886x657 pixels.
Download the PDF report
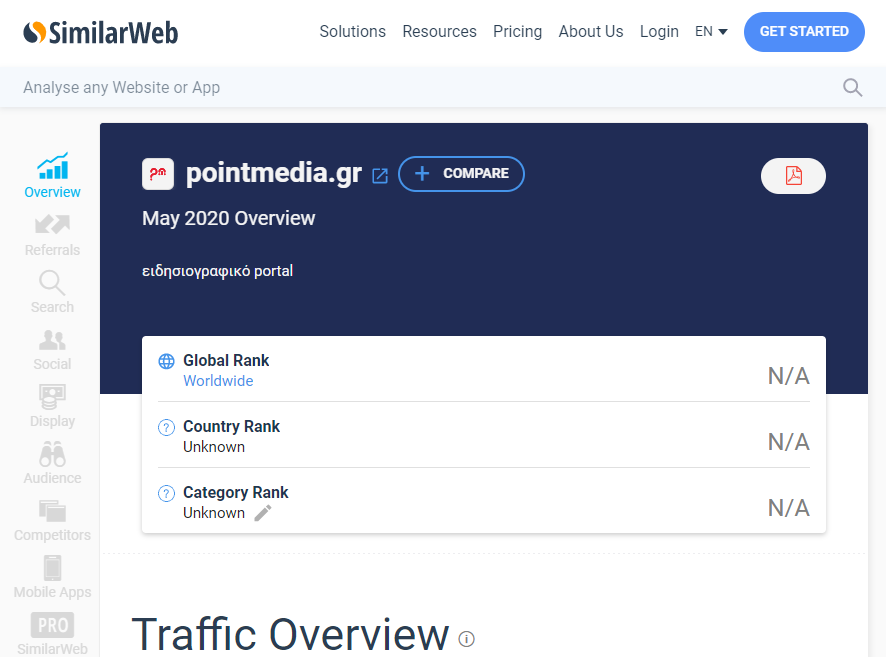[793, 176]
